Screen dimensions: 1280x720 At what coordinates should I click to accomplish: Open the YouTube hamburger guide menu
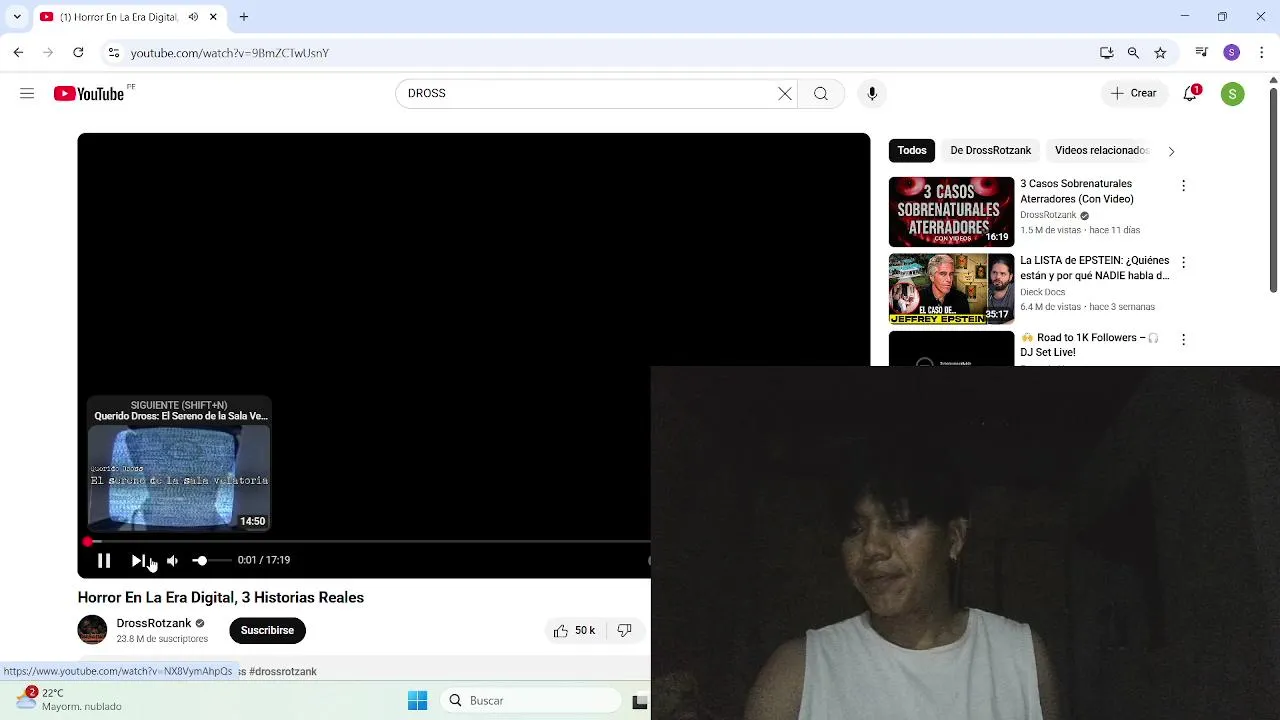pyautogui.click(x=27, y=93)
